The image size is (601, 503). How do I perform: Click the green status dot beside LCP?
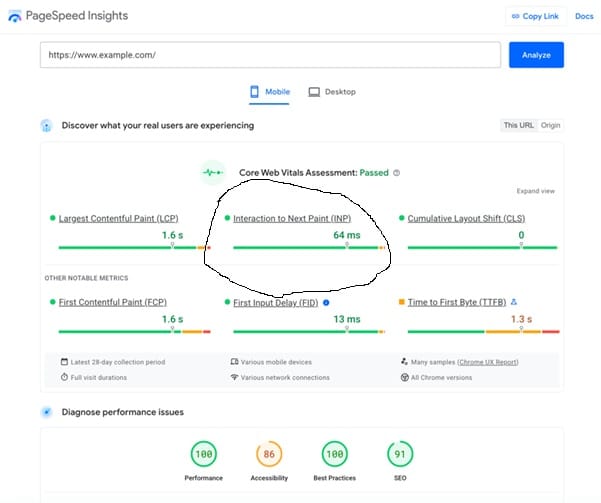tap(53, 218)
